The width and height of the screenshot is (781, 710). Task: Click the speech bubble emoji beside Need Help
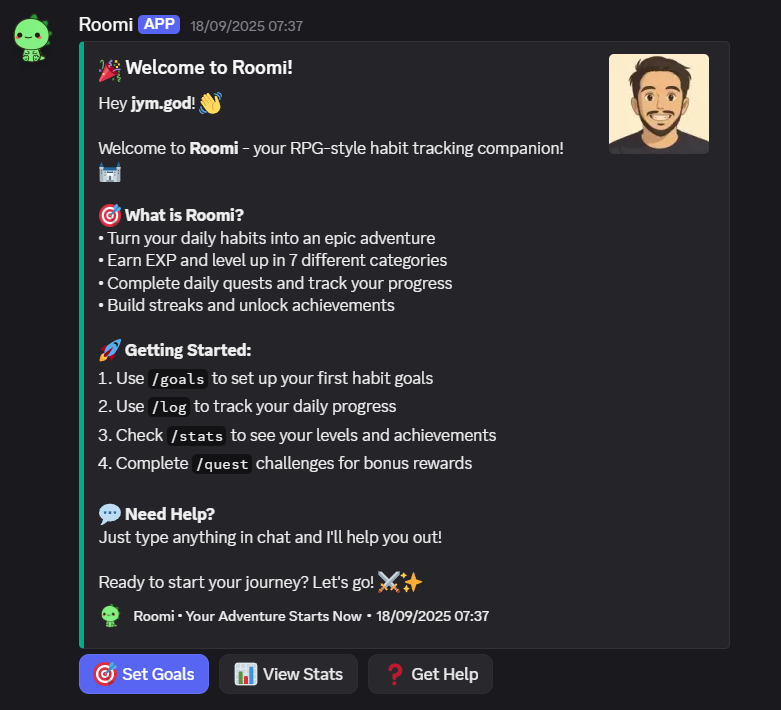[x=110, y=515]
